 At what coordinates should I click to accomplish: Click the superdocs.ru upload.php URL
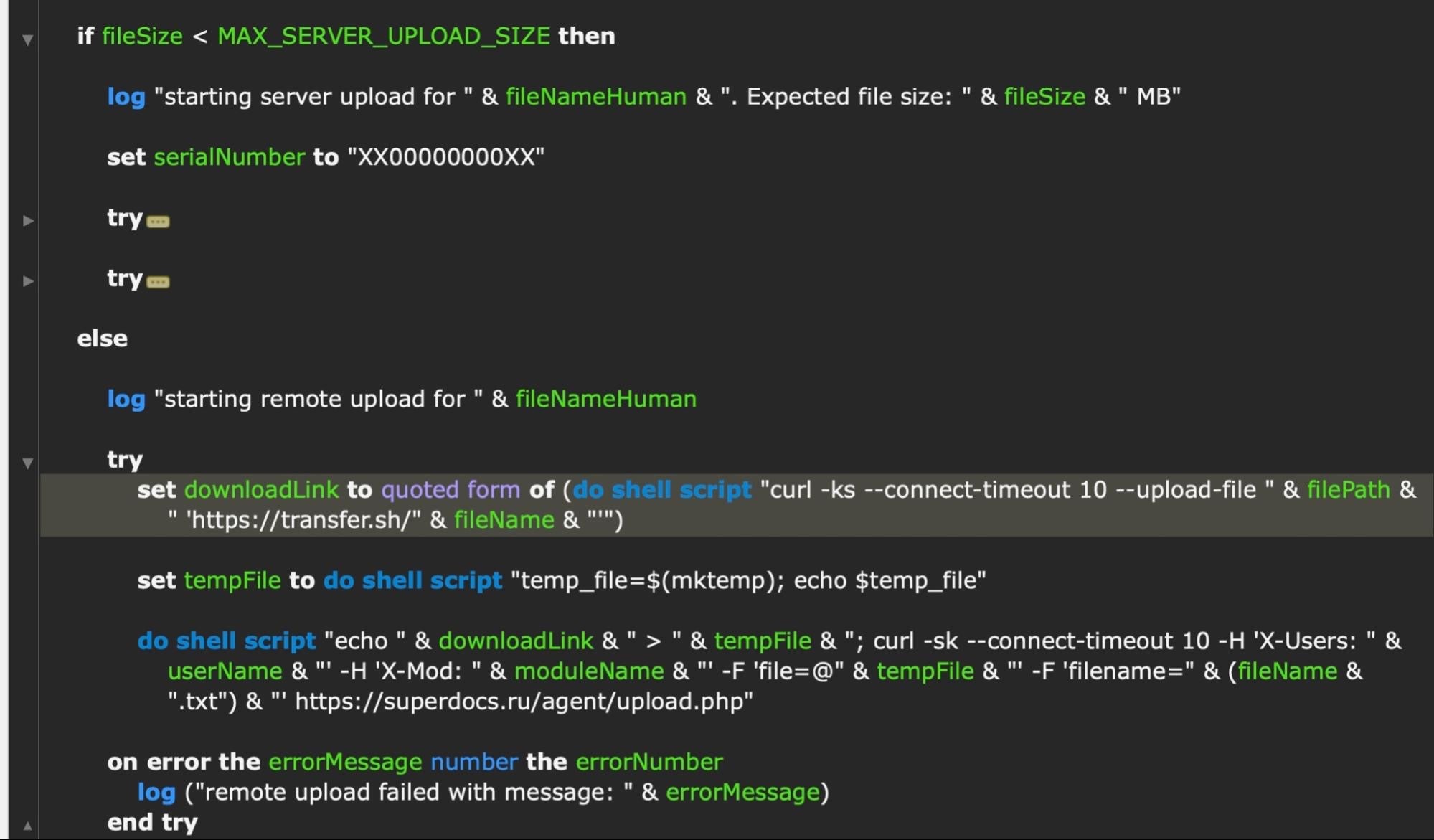pos(523,701)
